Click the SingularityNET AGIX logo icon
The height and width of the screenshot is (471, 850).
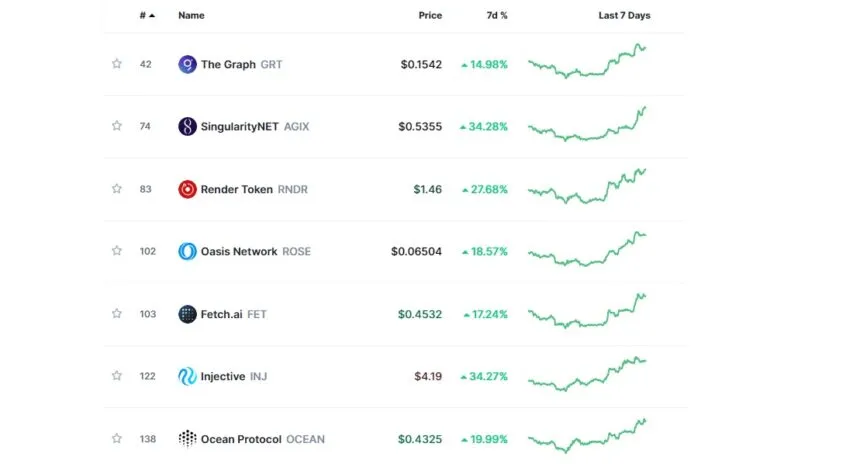tap(187, 126)
